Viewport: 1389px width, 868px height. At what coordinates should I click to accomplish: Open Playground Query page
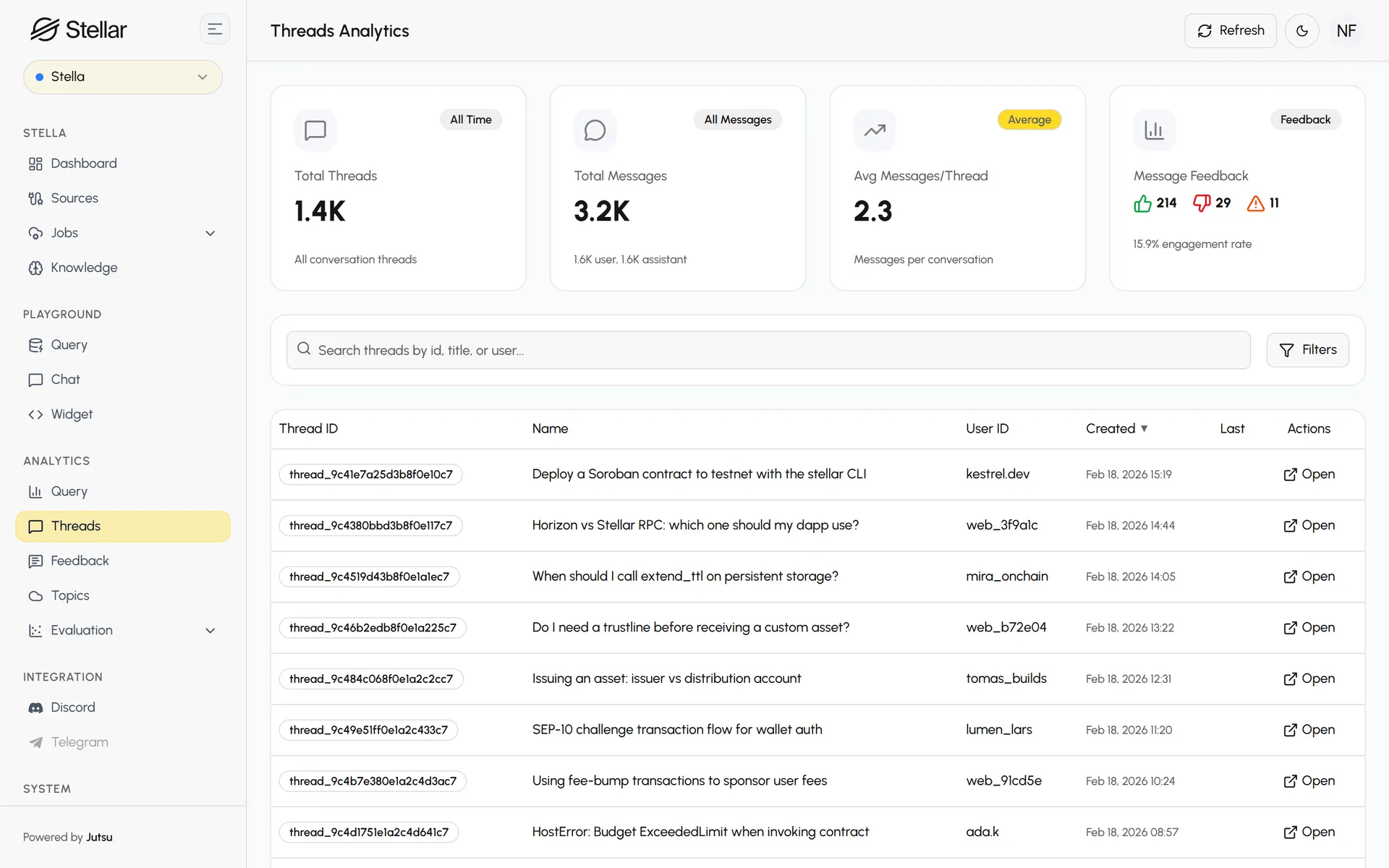[122, 345]
